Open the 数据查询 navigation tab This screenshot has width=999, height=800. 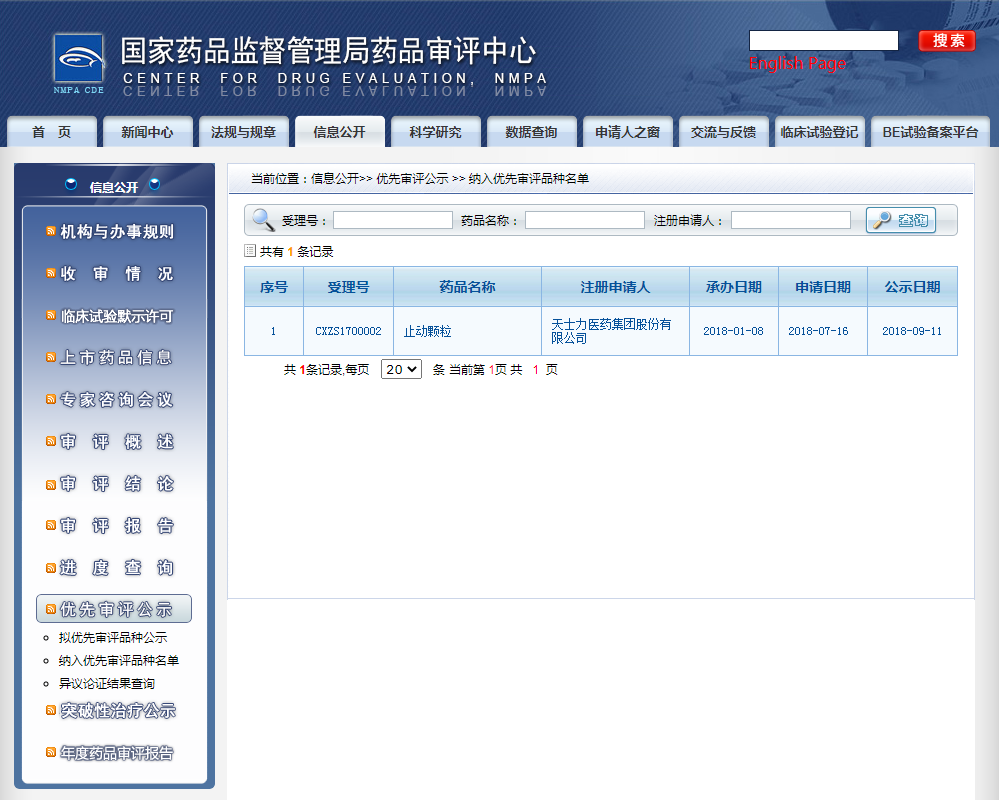pos(531,132)
